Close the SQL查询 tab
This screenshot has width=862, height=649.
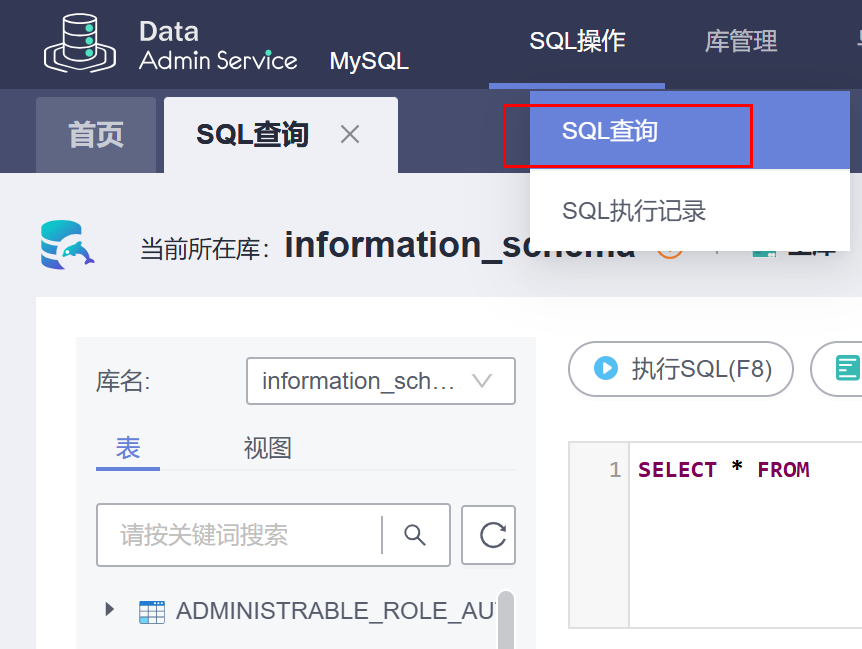tap(350, 134)
